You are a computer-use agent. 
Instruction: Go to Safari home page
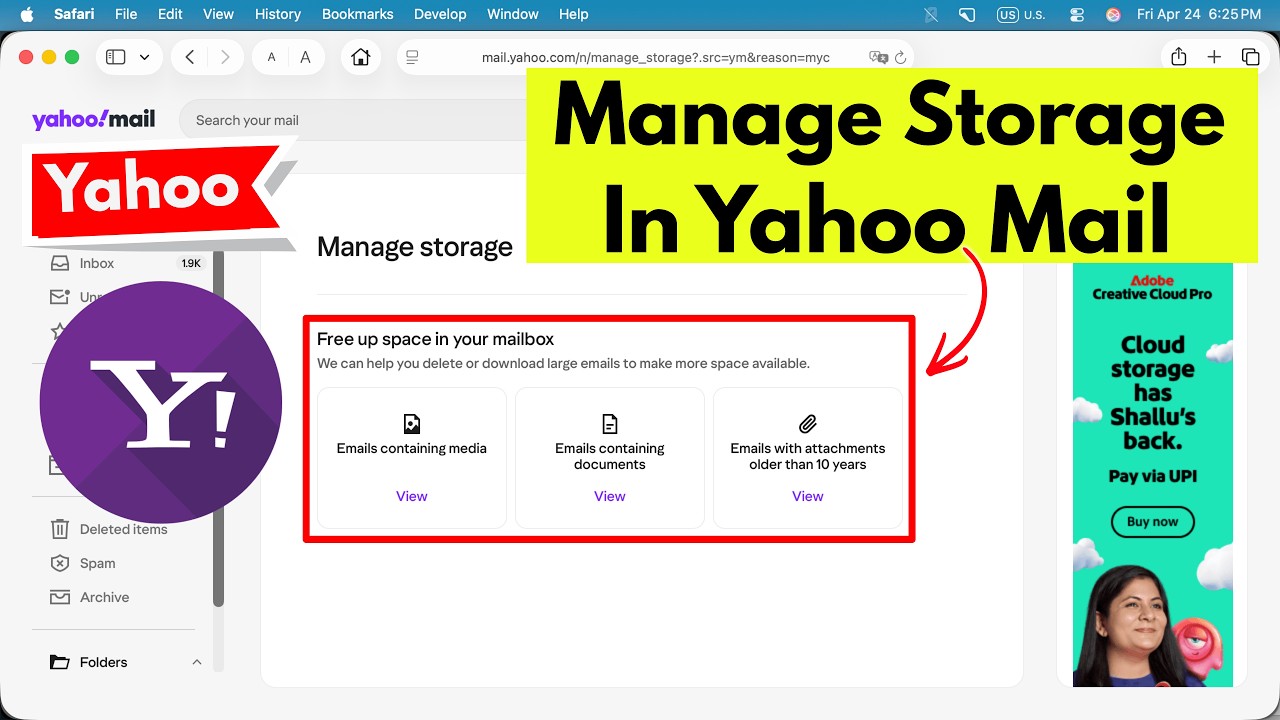(361, 57)
